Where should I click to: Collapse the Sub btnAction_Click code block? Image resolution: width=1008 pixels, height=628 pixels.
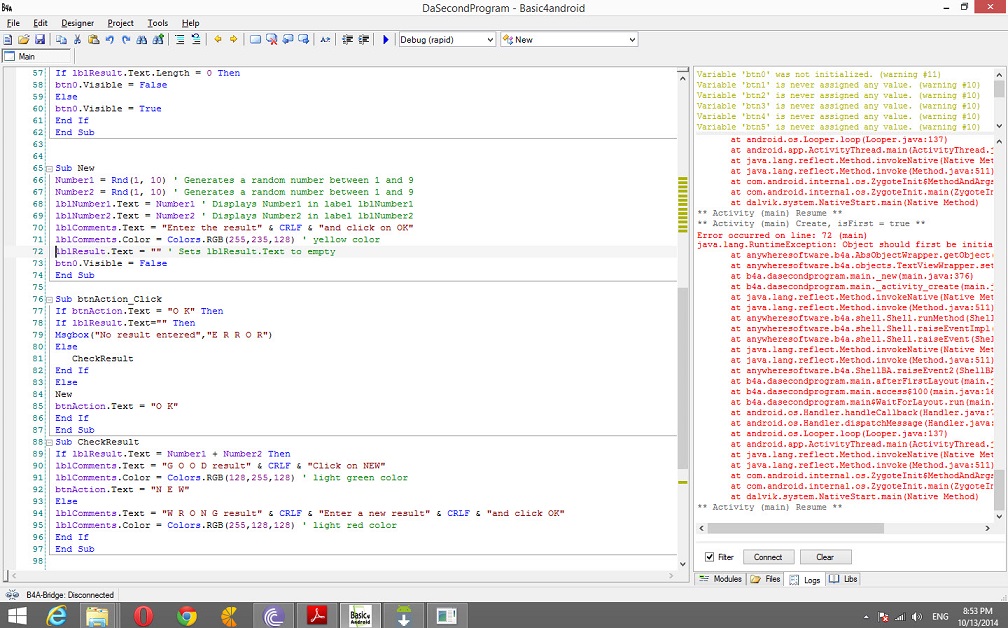point(50,299)
